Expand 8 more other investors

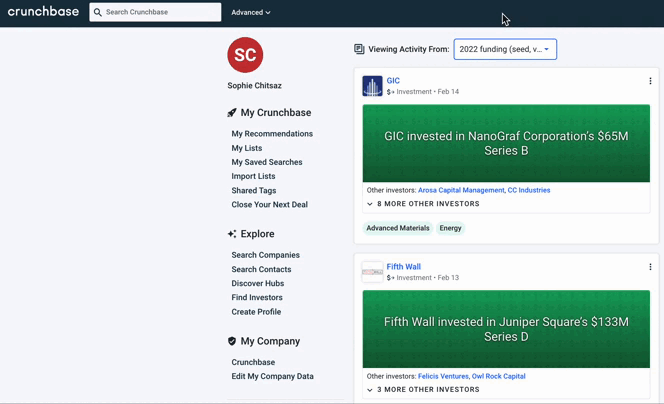point(423,204)
